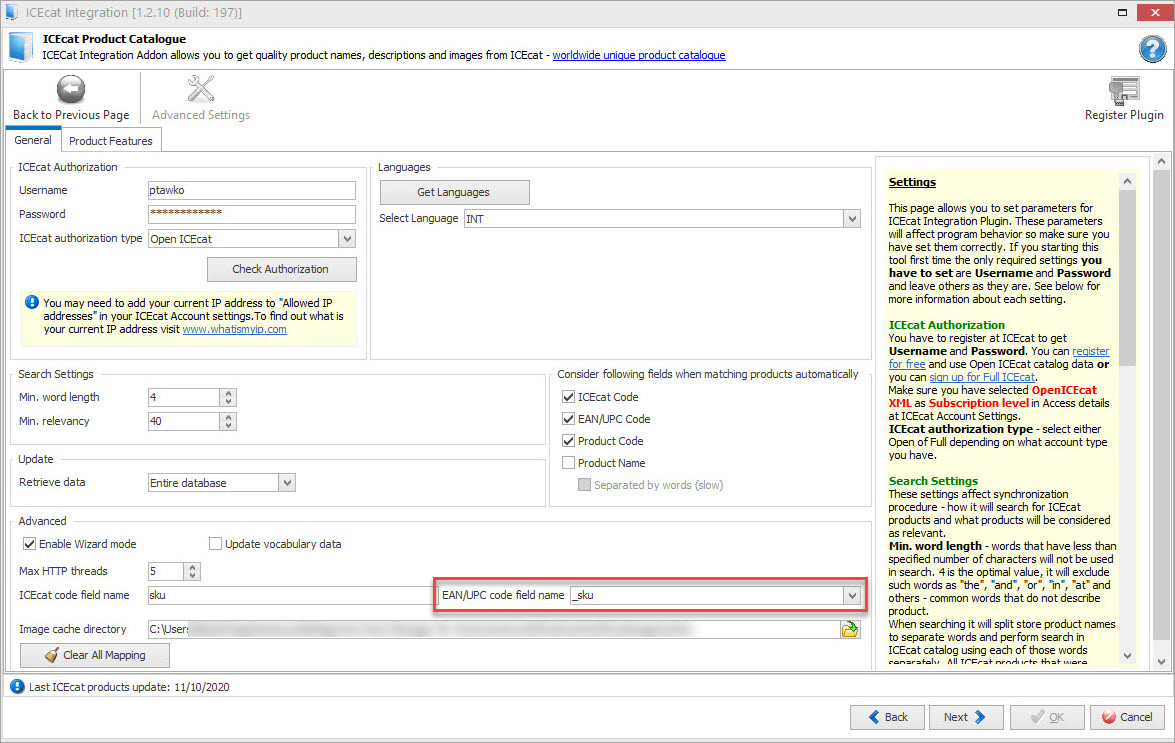Click the Username input field
1175x743 pixels.
pos(252,190)
